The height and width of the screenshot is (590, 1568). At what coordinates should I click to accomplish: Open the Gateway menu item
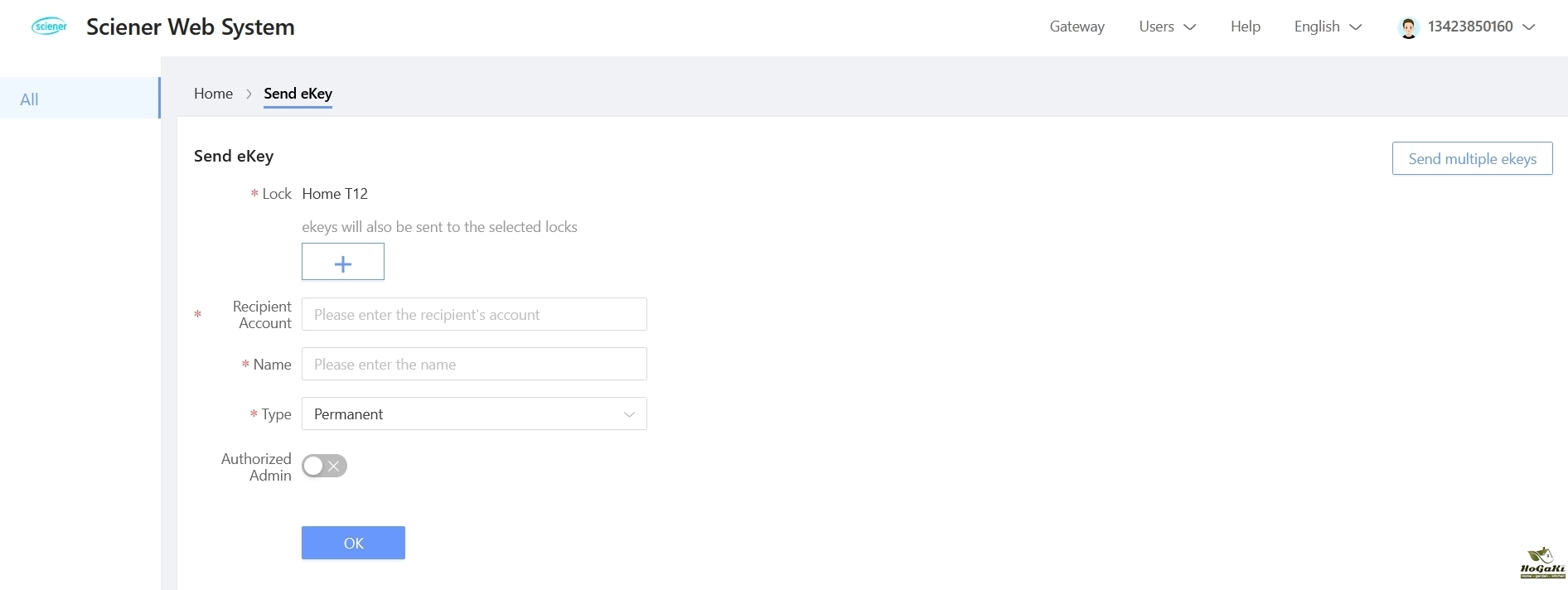tap(1077, 27)
